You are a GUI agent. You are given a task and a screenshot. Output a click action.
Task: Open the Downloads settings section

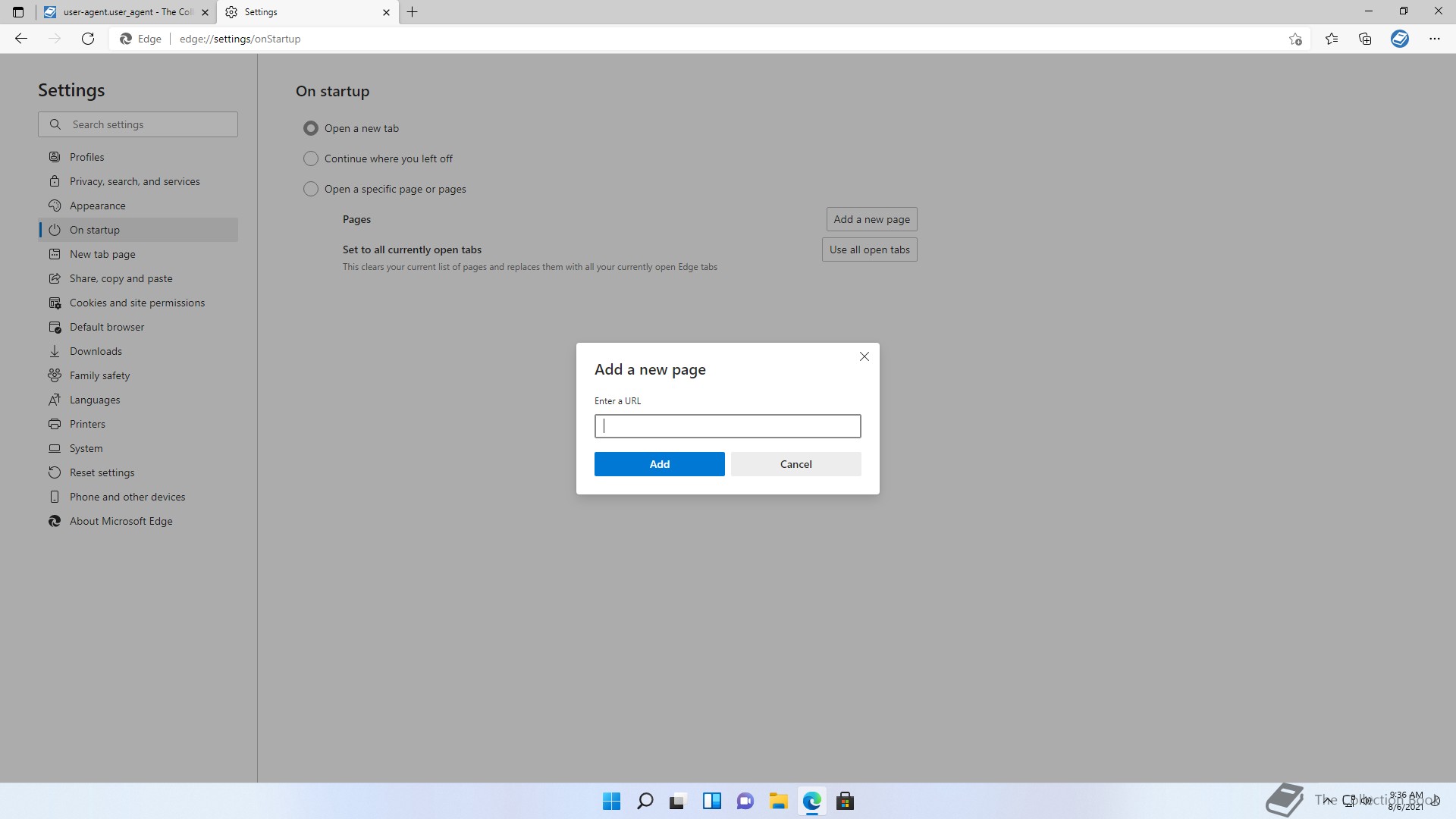(x=96, y=351)
